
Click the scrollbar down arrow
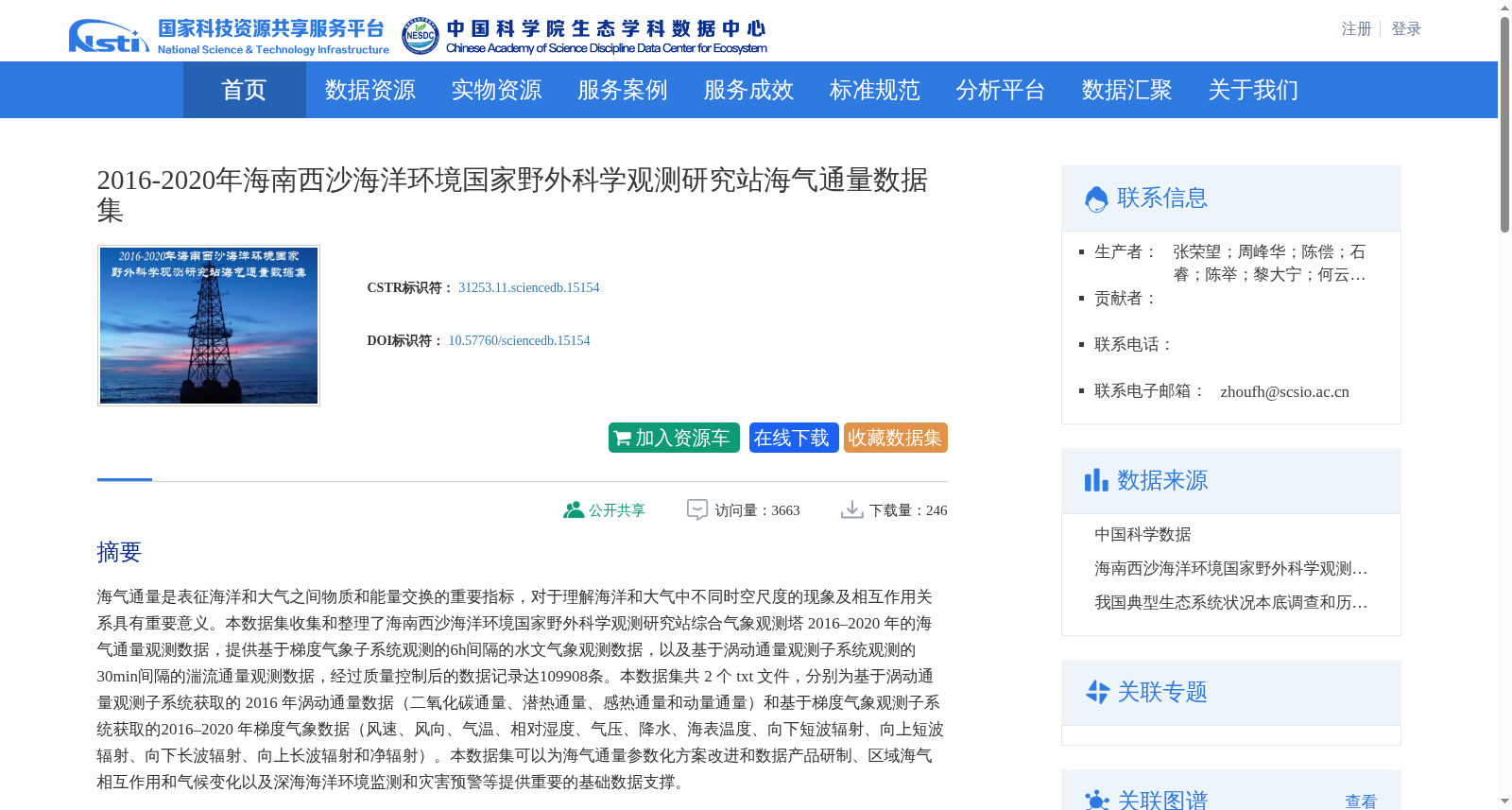[1504, 801]
